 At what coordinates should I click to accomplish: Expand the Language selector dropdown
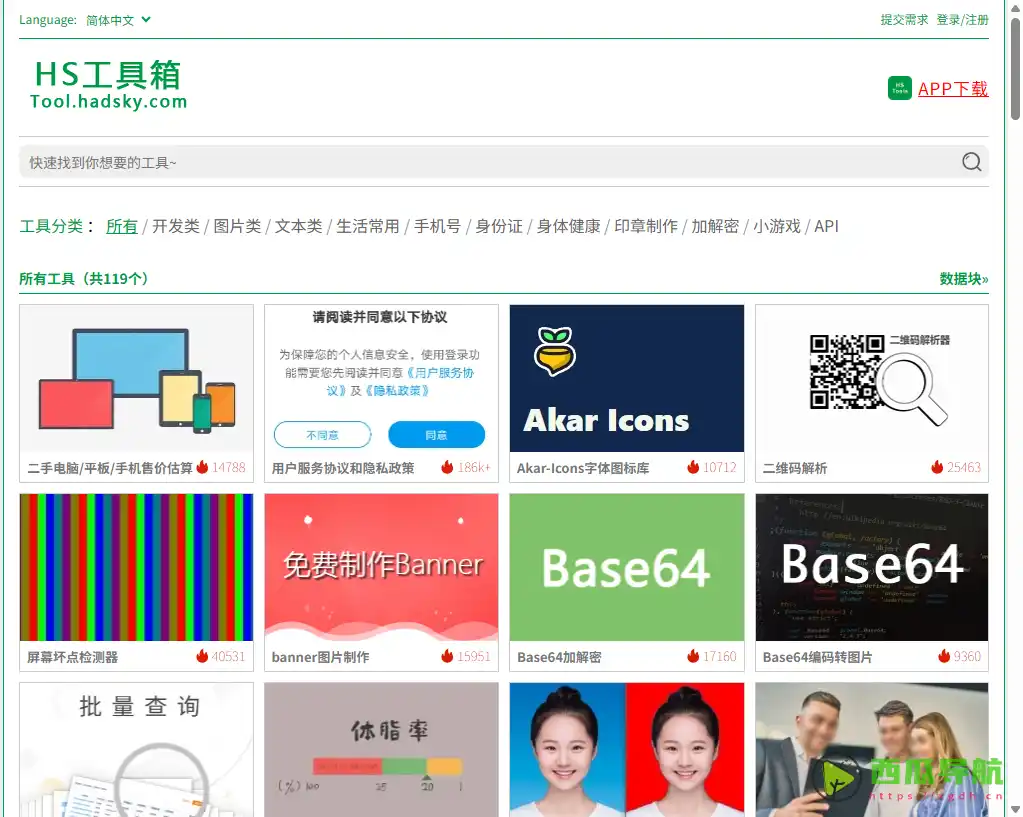pyautogui.click(x=114, y=19)
